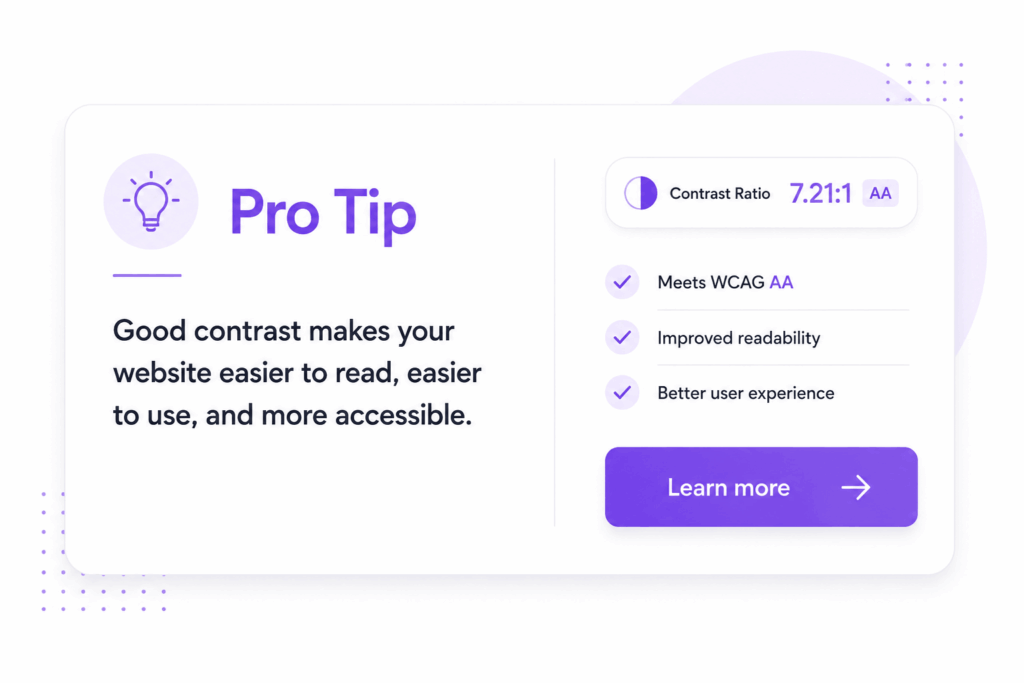
Task: Click the Good contrast paragraph text
Action: click(x=297, y=373)
